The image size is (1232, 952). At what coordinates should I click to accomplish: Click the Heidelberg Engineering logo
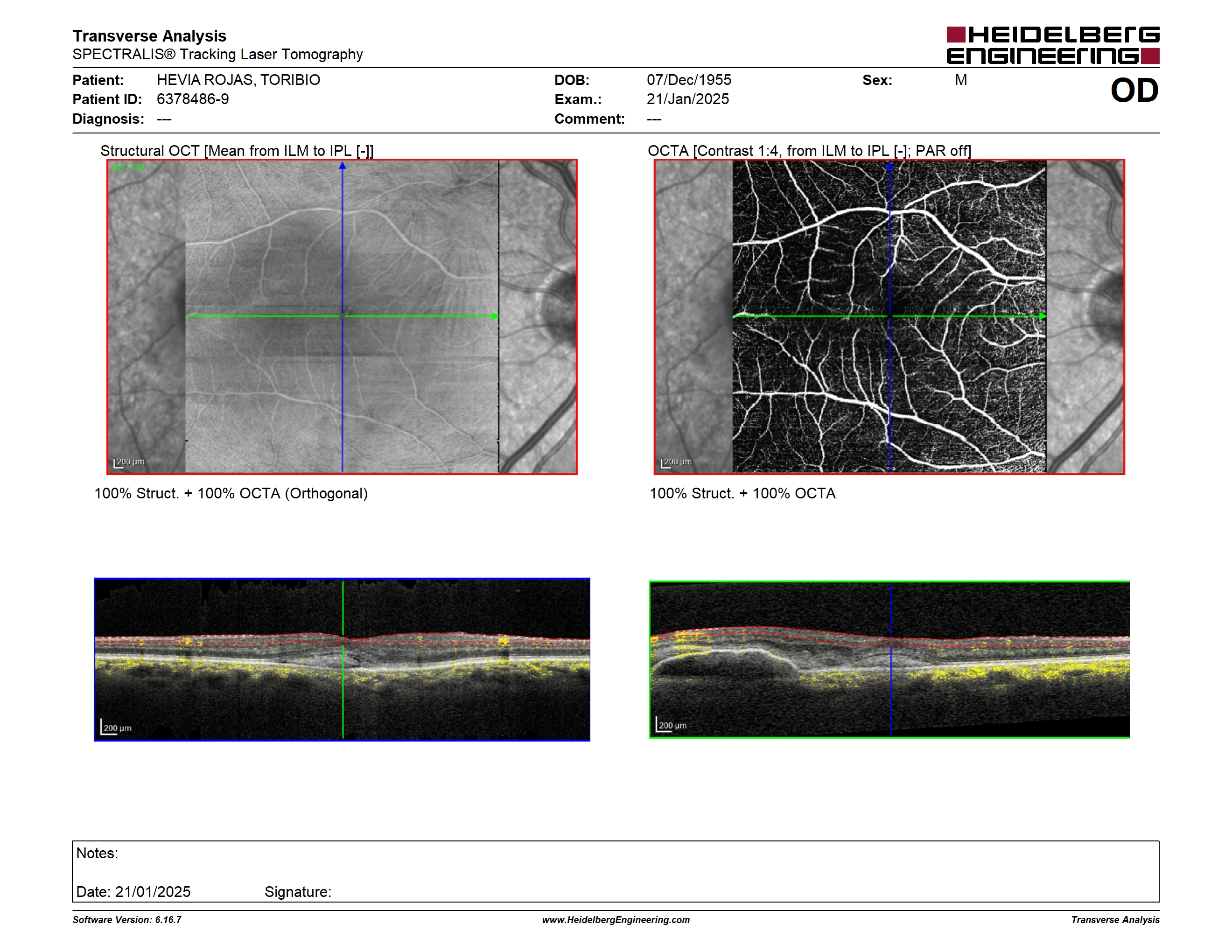point(1053,45)
